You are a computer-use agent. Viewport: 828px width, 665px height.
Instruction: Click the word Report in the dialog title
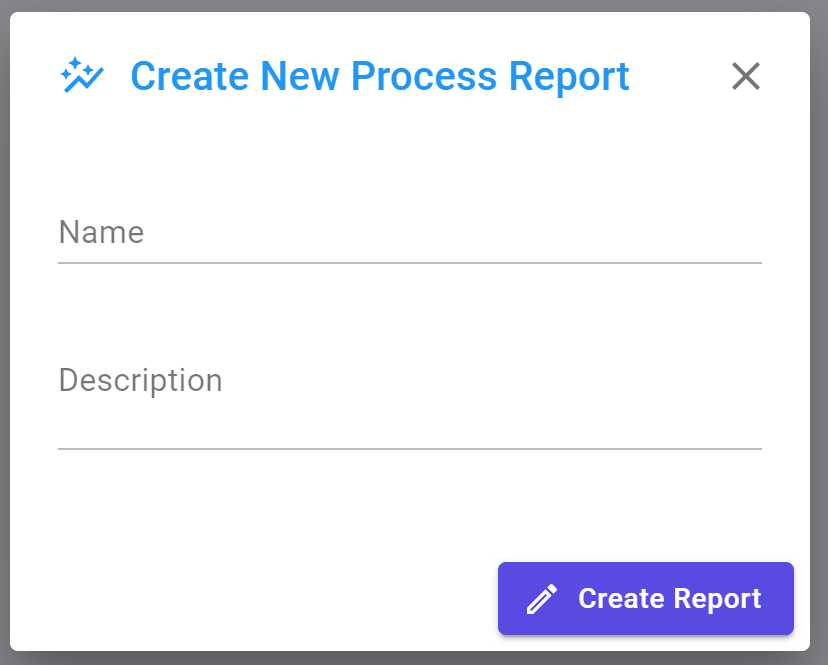(569, 78)
